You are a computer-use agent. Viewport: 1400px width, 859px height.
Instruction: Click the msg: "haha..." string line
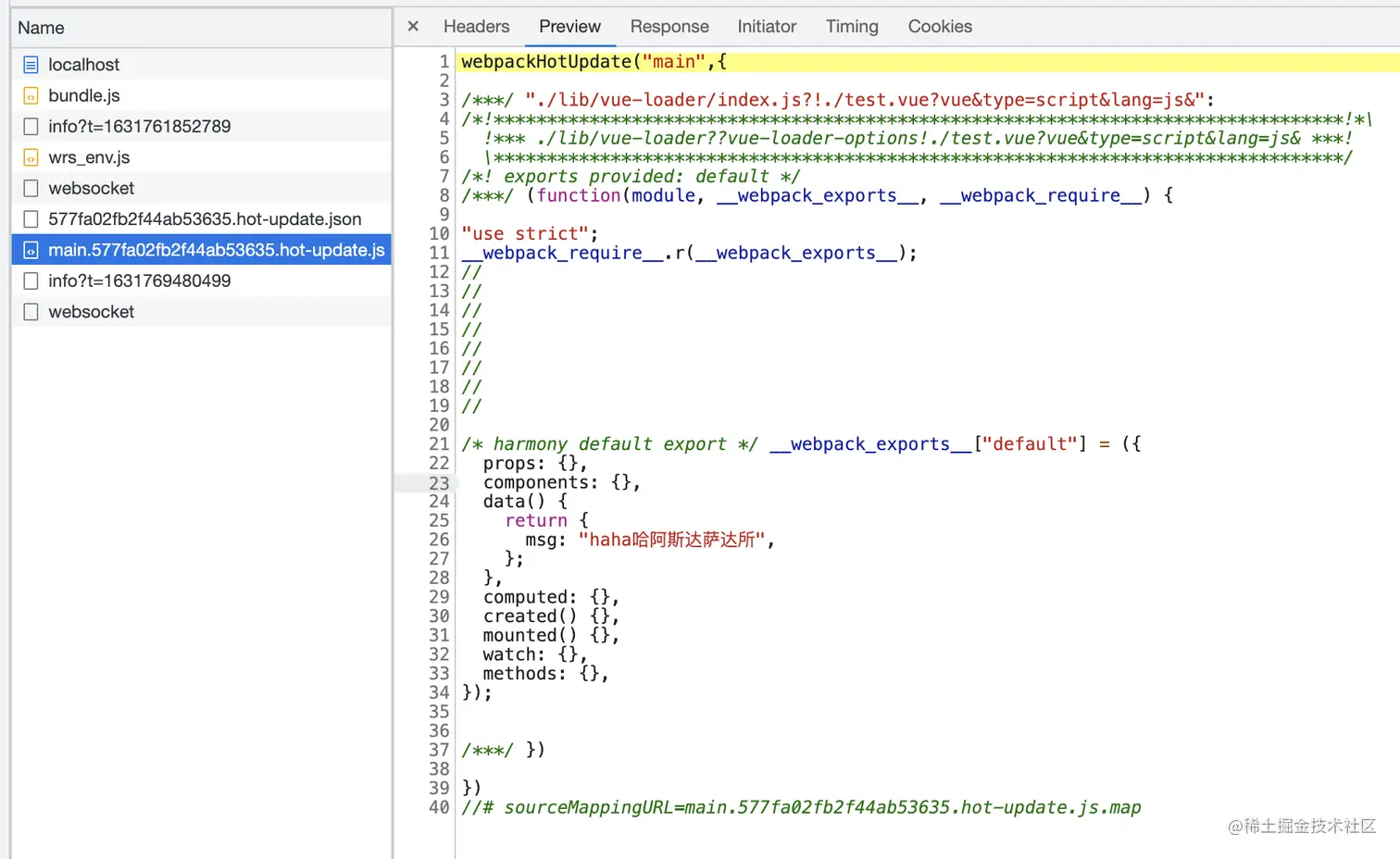pos(650,540)
